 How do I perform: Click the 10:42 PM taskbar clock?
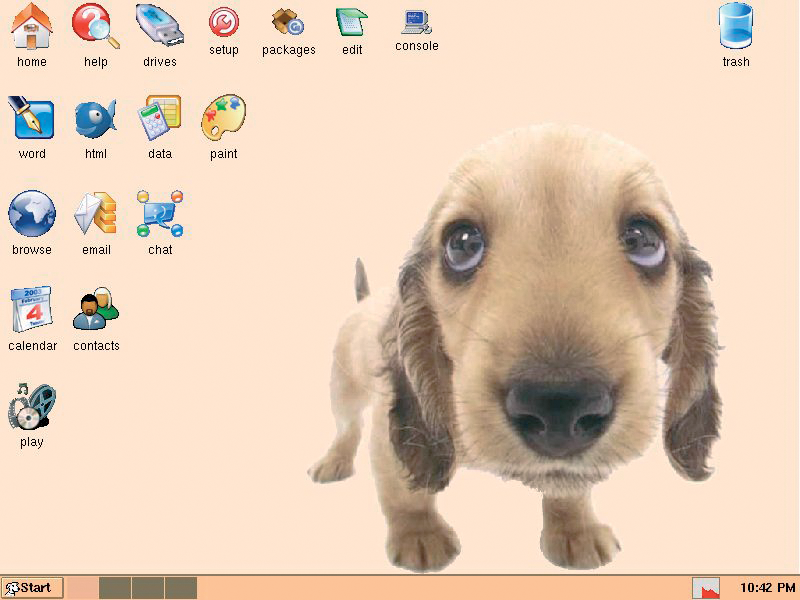(x=767, y=588)
